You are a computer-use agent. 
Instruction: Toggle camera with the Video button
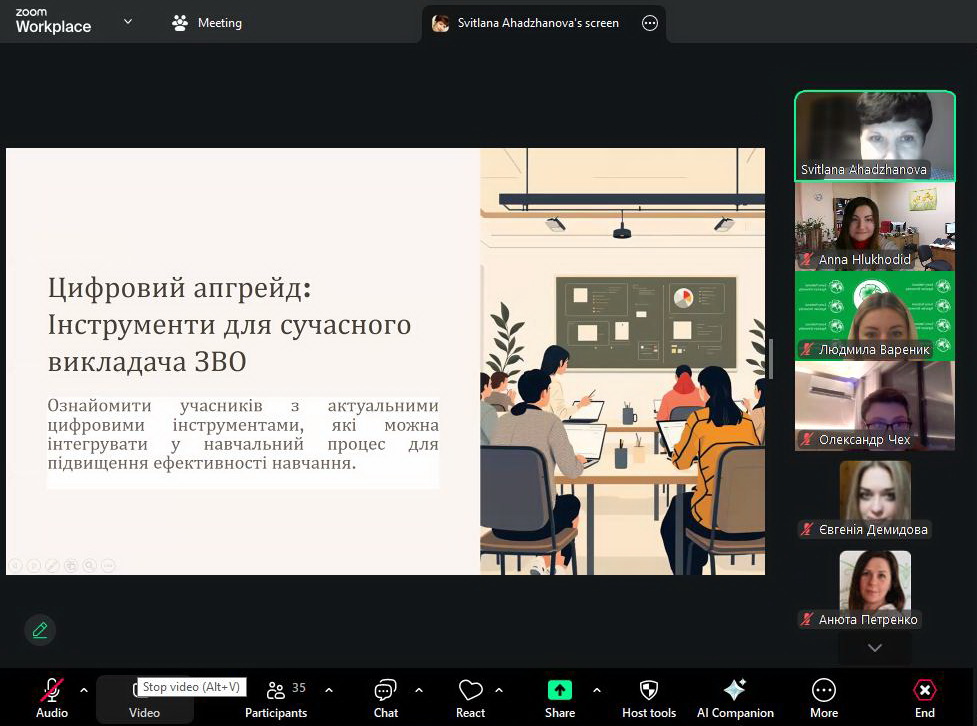[x=144, y=699]
